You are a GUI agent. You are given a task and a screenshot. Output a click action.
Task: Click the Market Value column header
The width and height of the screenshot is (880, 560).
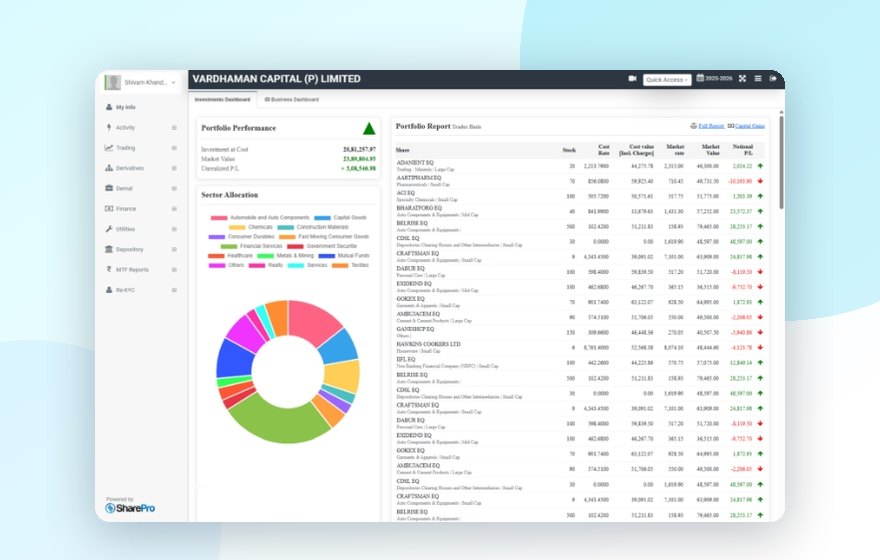click(x=711, y=150)
